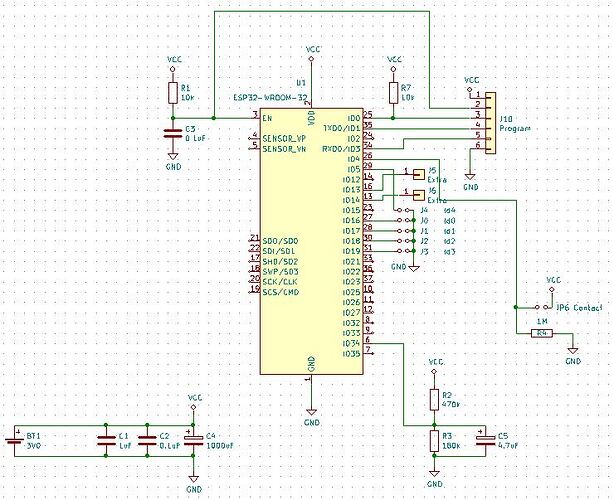This screenshot has height=500, width=613.
Task: Click the VCC symbol above resistor R2
Action: coord(434,371)
